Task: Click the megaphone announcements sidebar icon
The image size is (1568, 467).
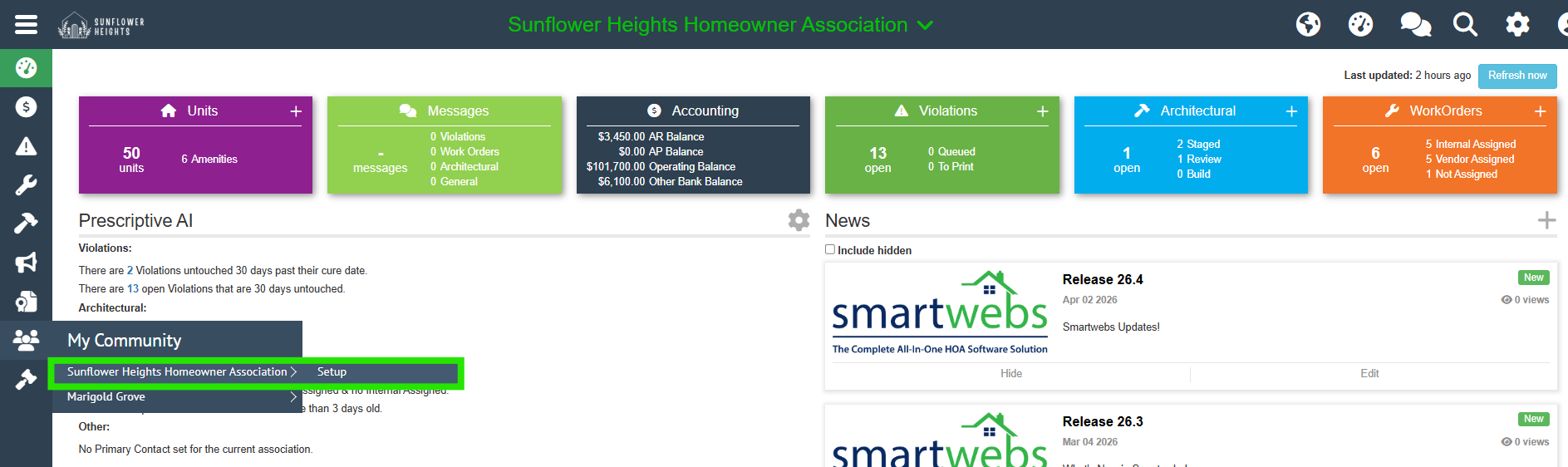Action: (x=26, y=263)
